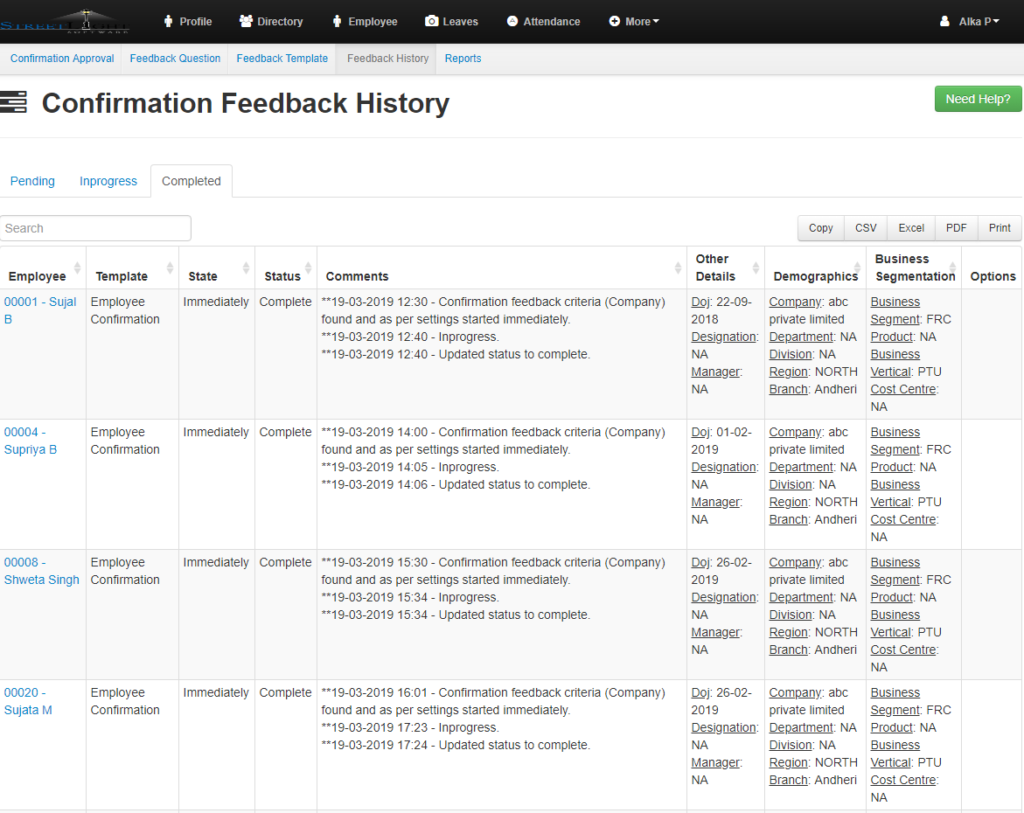Image resolution: width=1024 pixels, height=813 pixels.
Task: Click the Profile person icon in navbar
Action: pos(168,22)
